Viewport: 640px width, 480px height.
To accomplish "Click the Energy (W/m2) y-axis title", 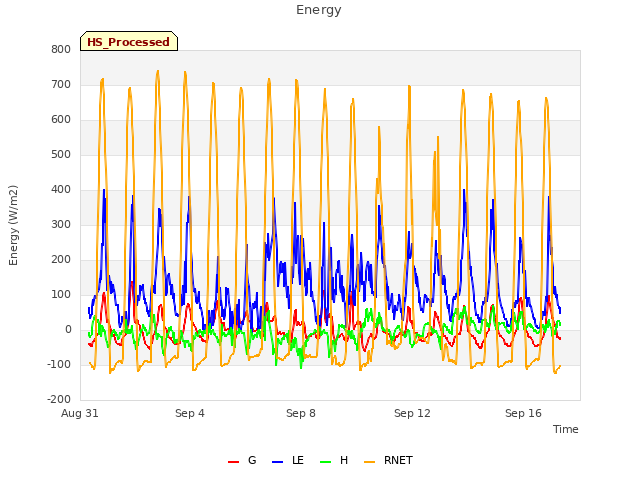I will click(13, 225).
